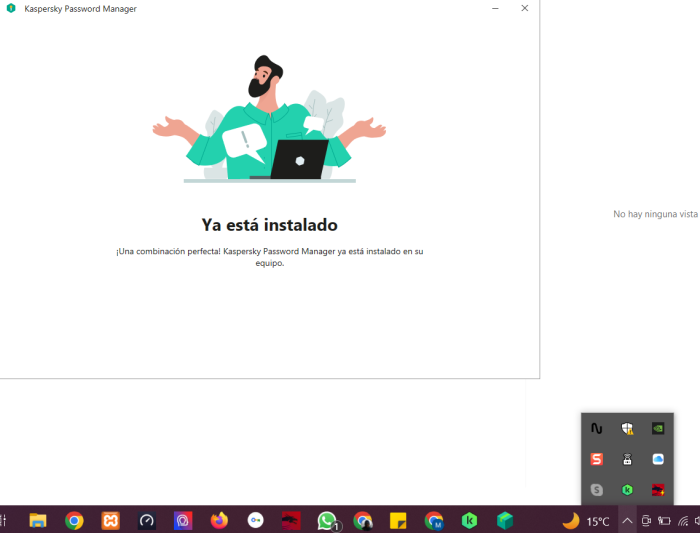Launch XAMPP from the taskbar
The height and width of the screenshot is (533, 700).
click(x=110, y=521)
